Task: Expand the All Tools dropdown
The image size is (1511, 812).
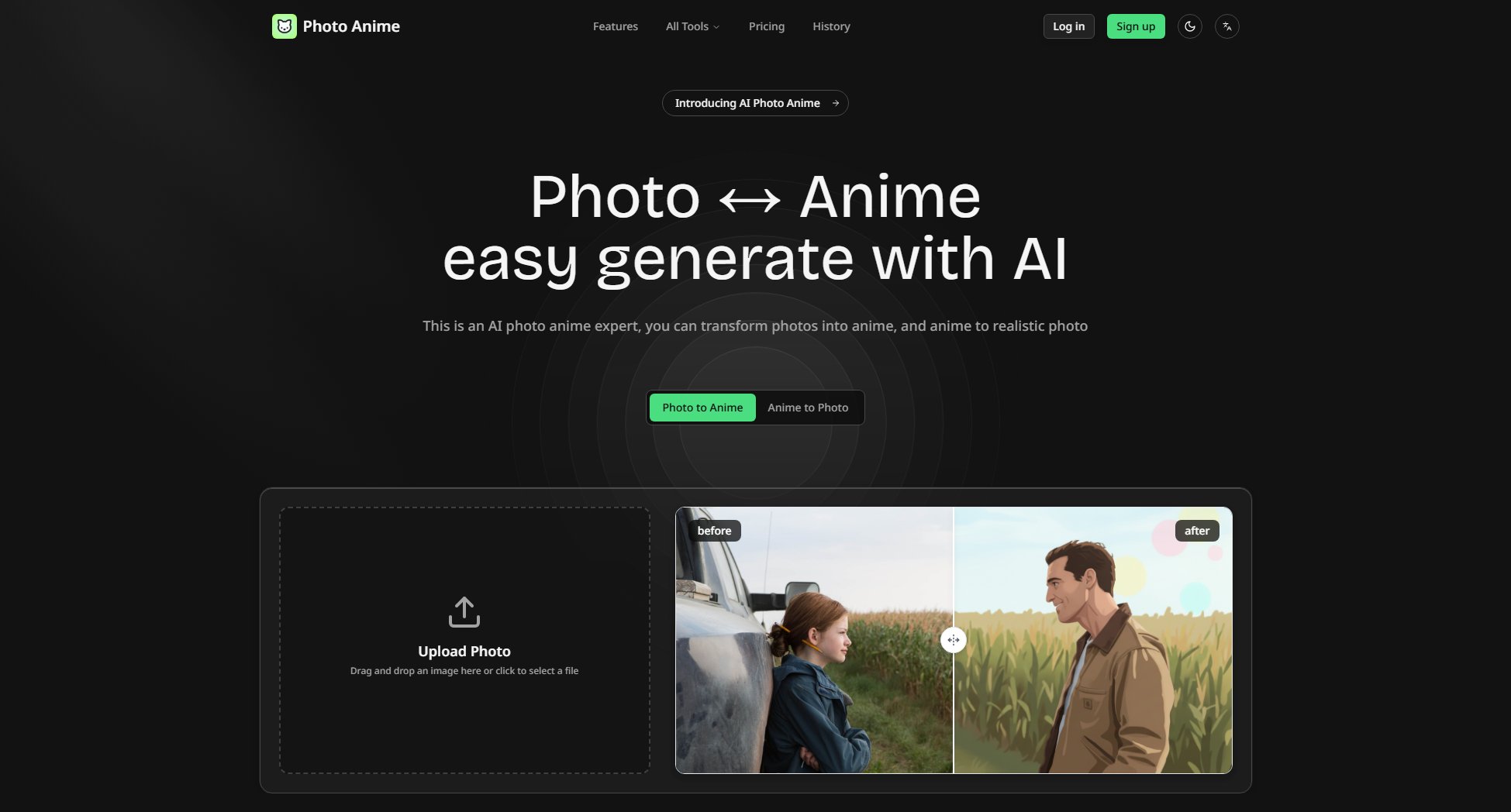Action: 693,26
